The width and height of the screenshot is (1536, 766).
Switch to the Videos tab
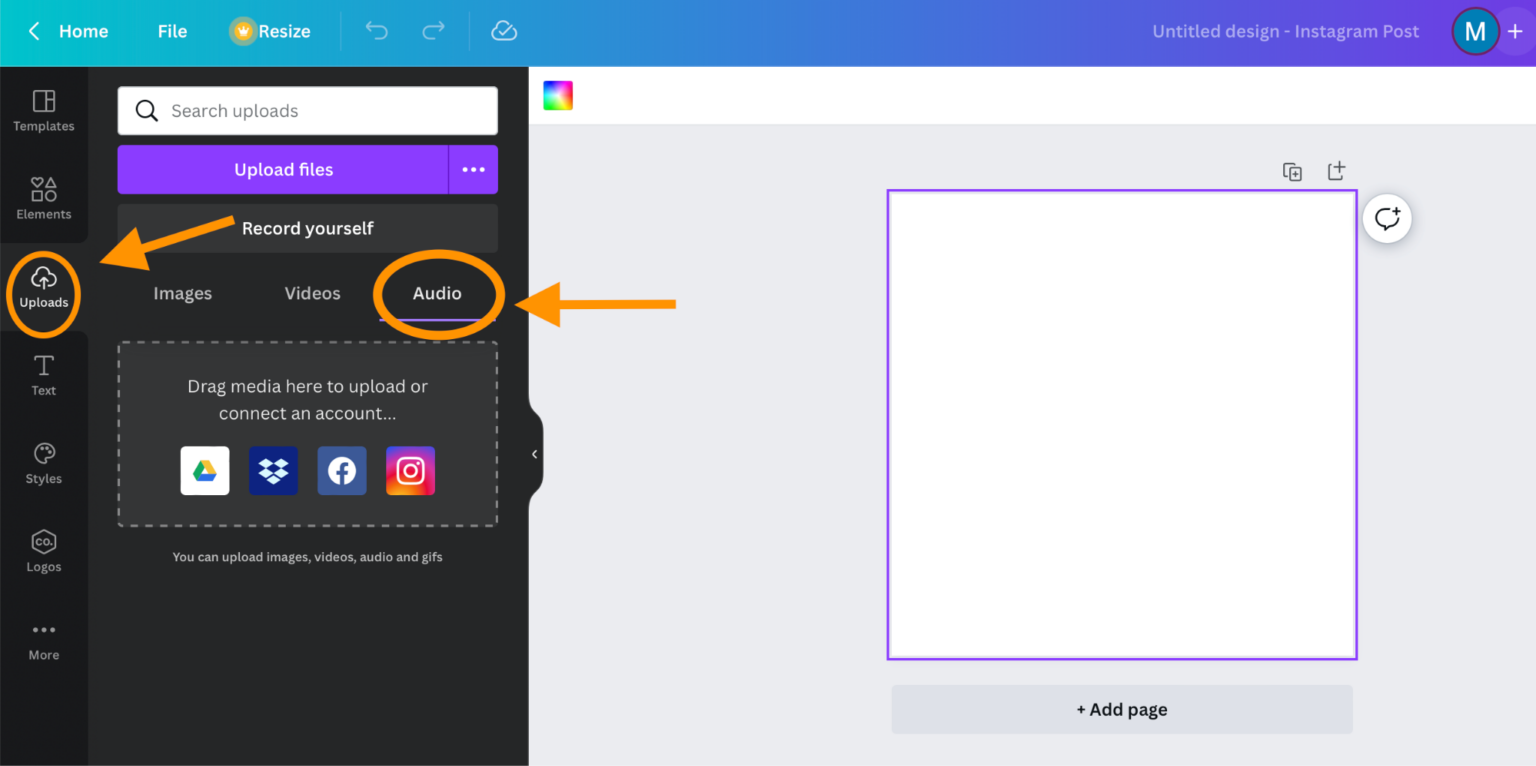pos(312,293)
